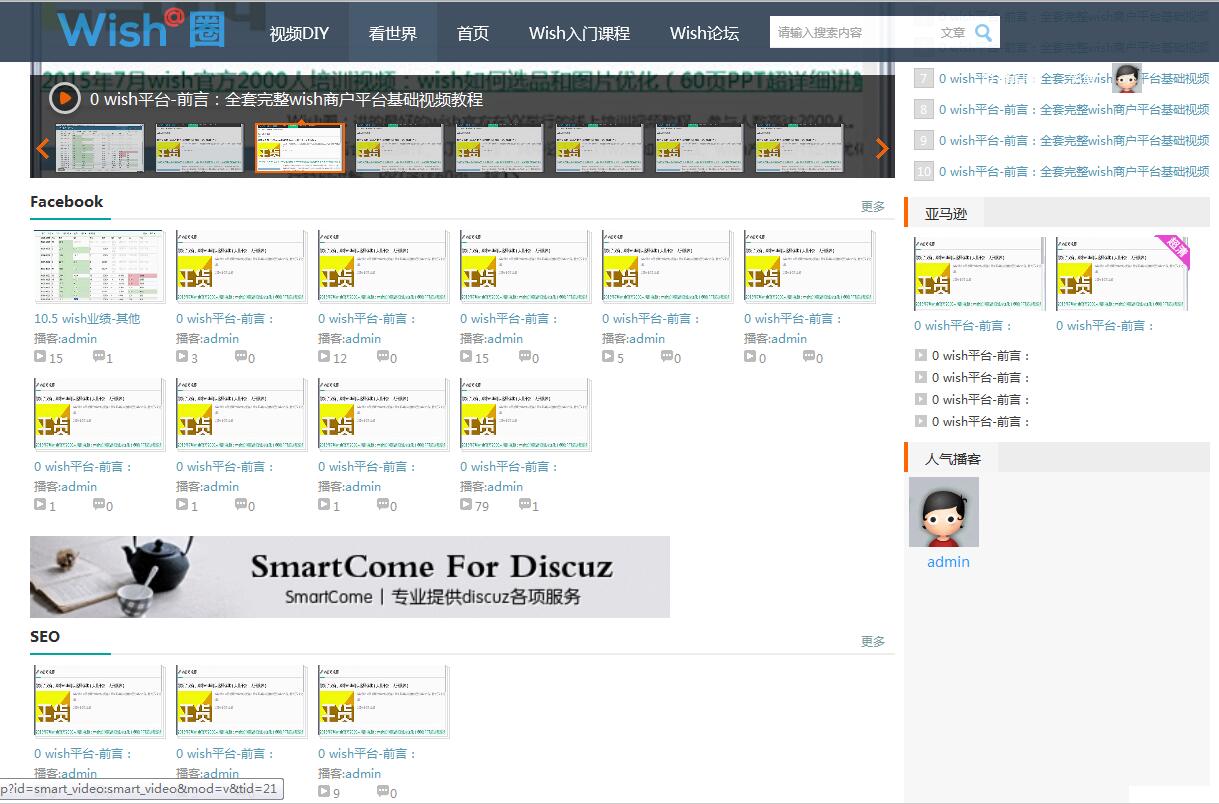Click the magnifier search icon
The width and height of the screenshot is (1219, 804).
[983, 33]
